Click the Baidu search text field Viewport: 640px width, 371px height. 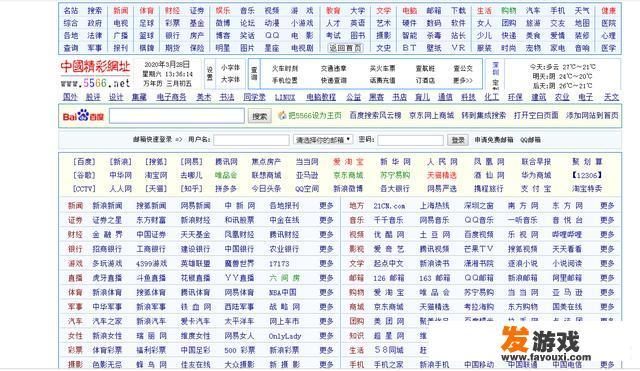click(x=177, y=116)
